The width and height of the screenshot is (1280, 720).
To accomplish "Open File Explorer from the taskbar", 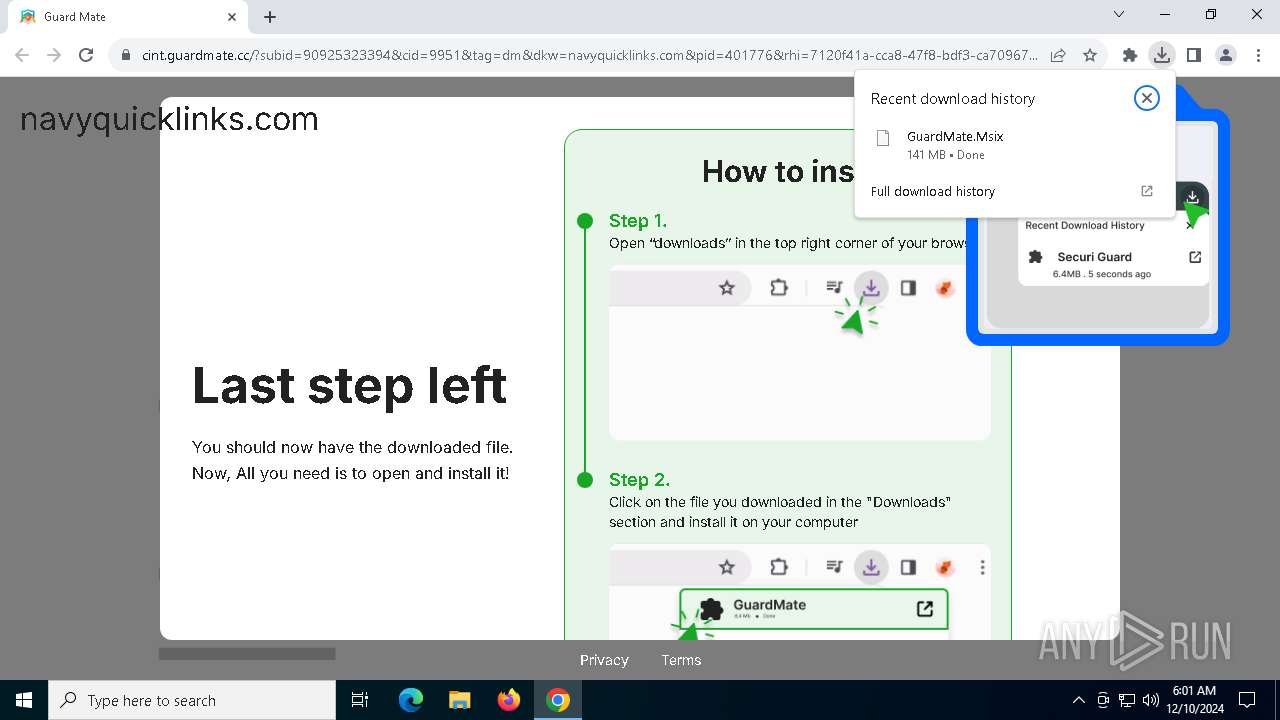I will [x=460, y=700].
